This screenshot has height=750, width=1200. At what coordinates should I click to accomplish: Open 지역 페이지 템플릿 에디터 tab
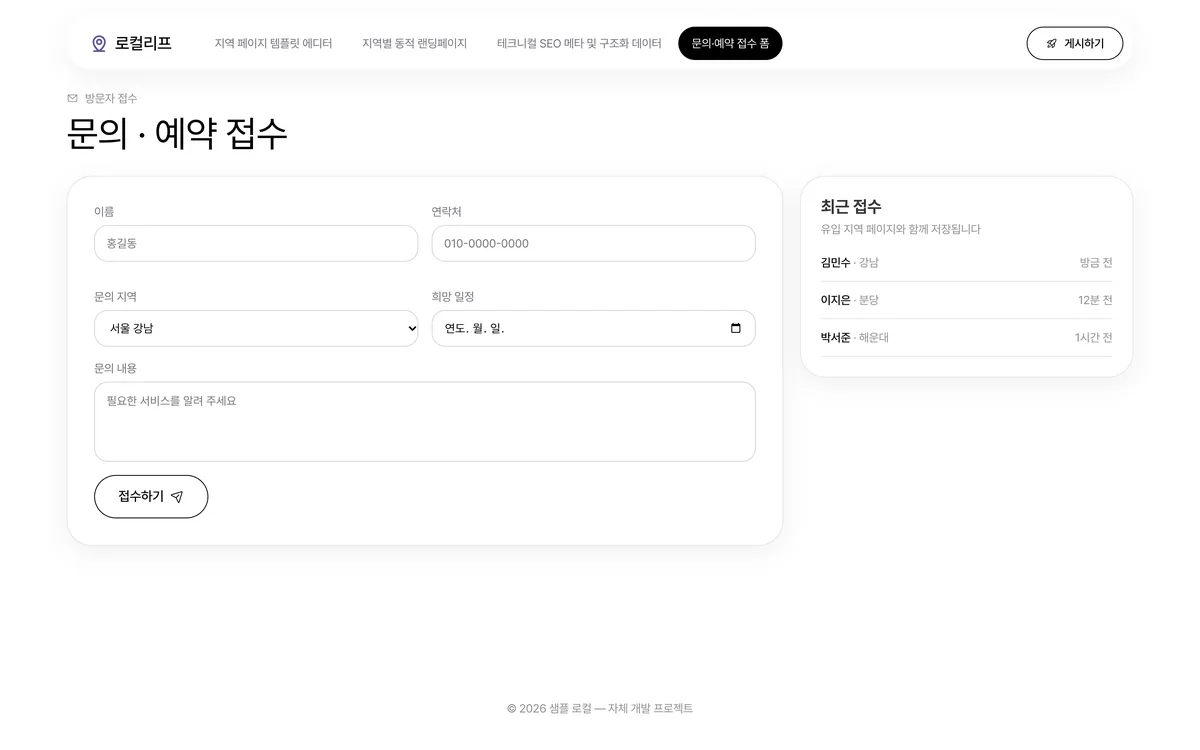273,44
